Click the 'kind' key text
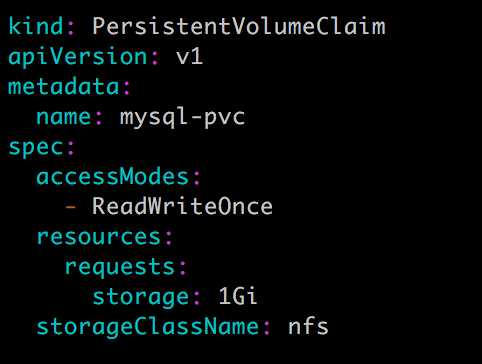482x364 pixels. [x=36, y=26]
